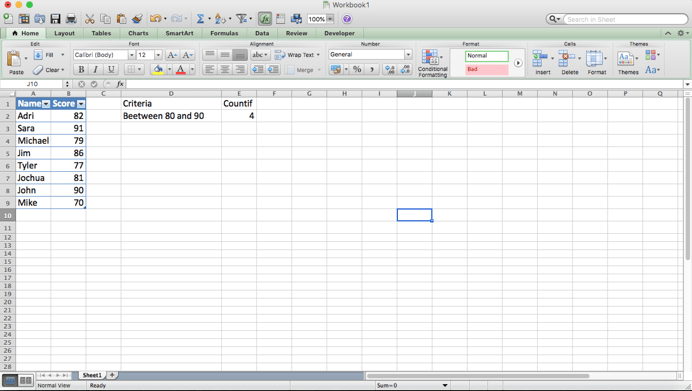This screenshot has width=692, height=391.
Task: Toggle Italic formatting
Action: (x=96, y=69)
